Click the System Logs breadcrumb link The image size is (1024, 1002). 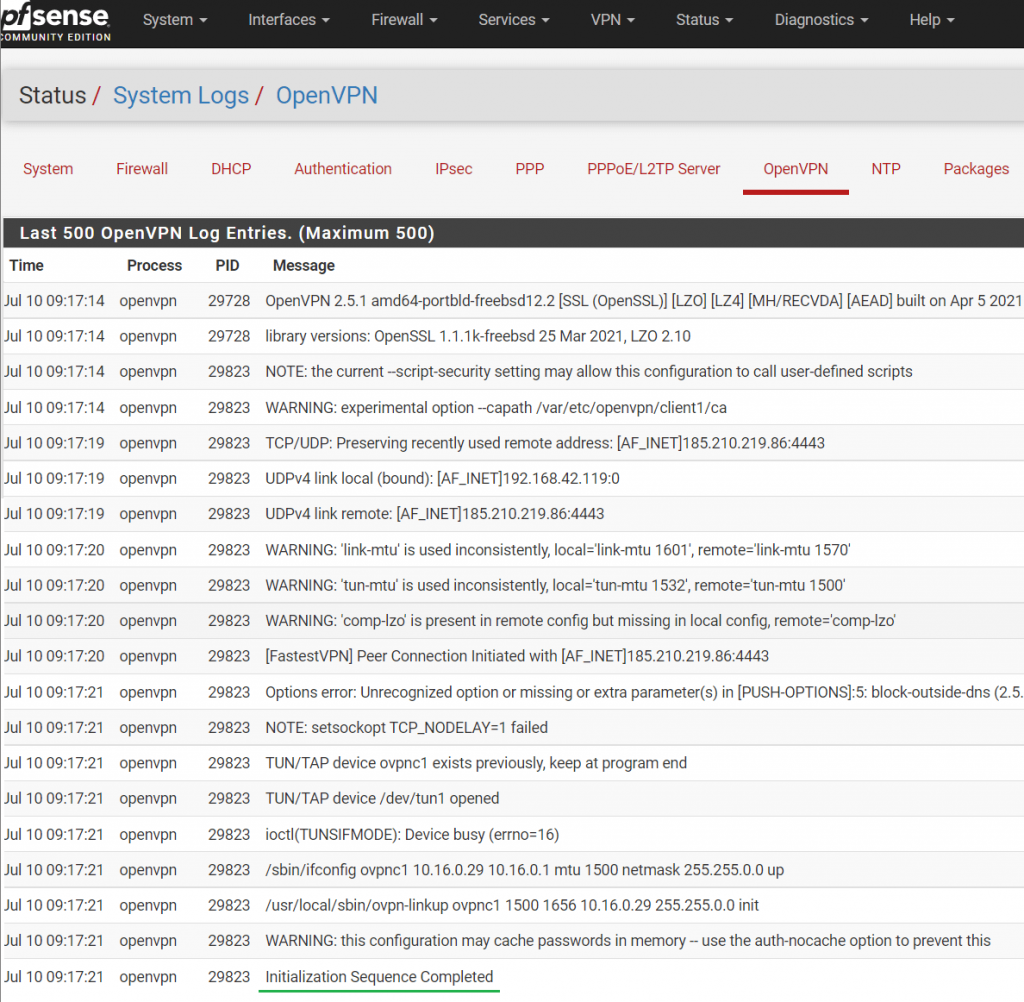pos(180,95)
